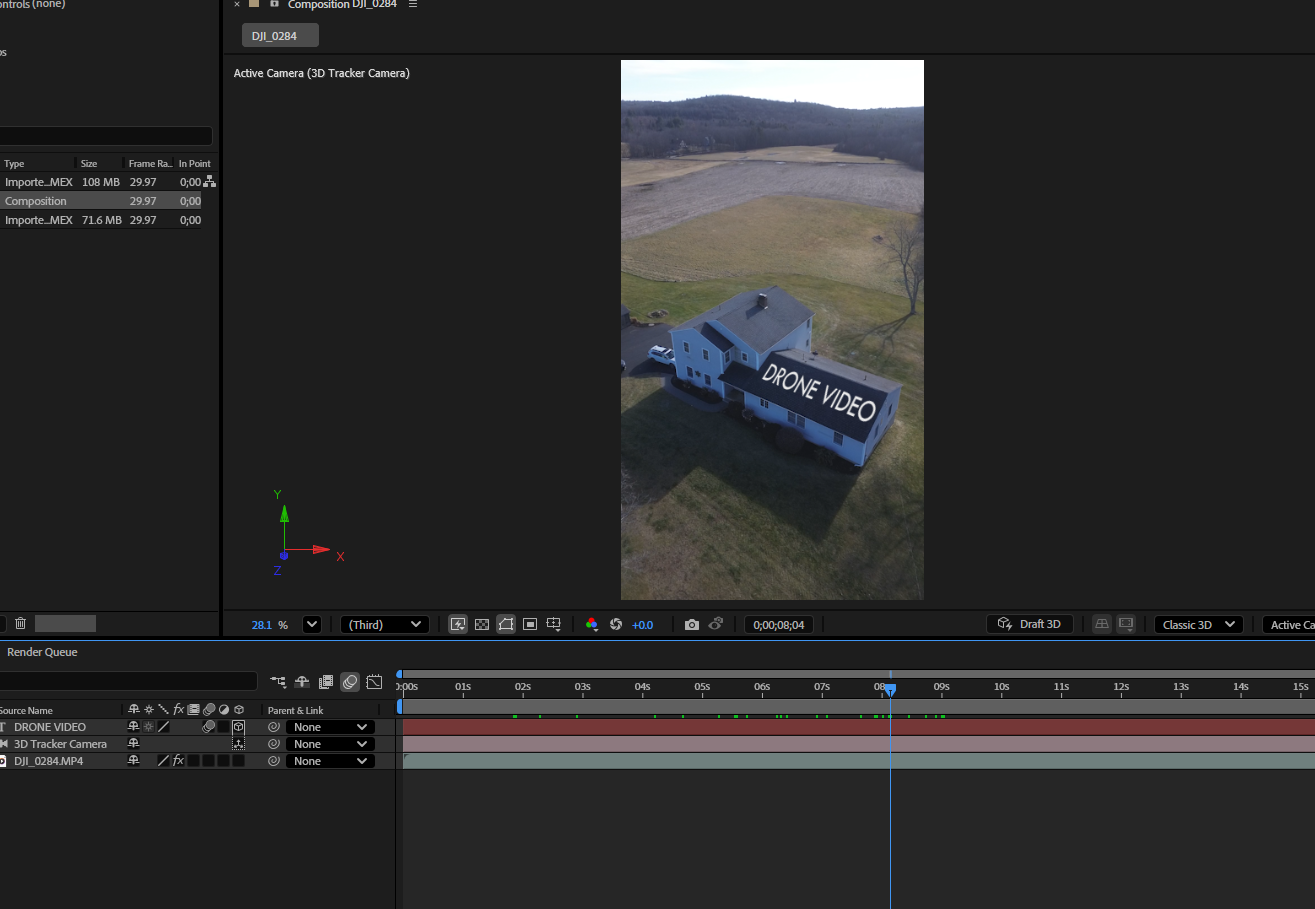Click the Reset Exposure icon
1315x909 pixels.
(x=616, y=625)
